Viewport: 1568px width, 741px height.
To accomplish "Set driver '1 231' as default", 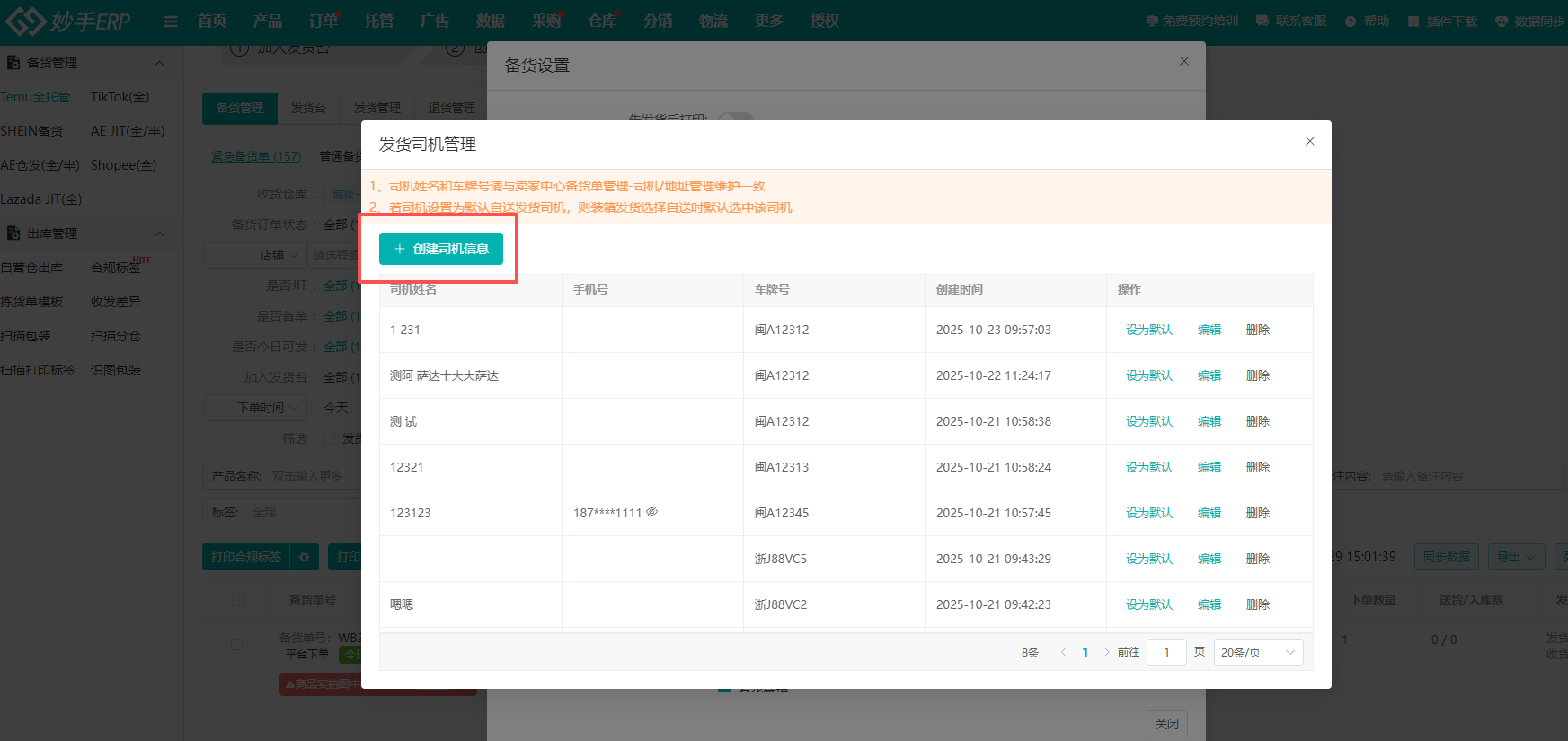I will coord(1148,330).
